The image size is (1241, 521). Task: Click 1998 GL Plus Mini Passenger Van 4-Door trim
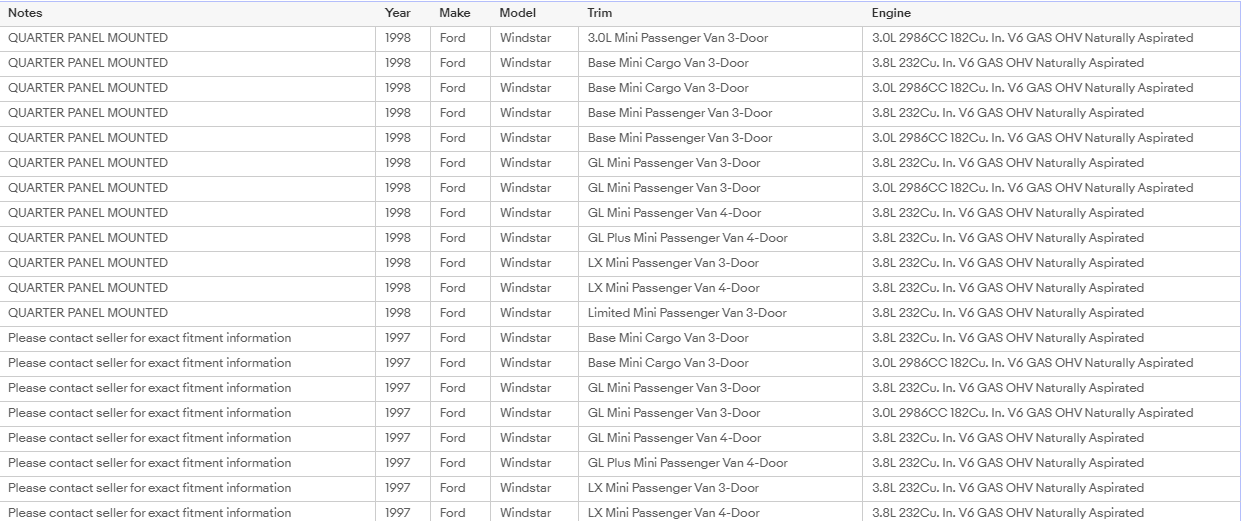coord(688,238)
